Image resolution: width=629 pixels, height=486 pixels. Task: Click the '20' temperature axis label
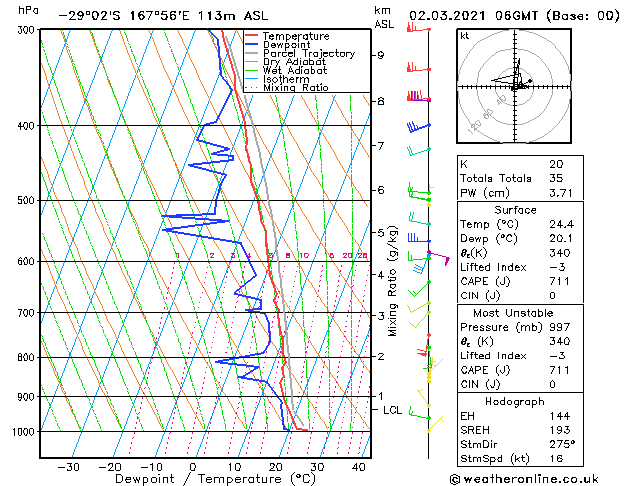coord(276,467)
